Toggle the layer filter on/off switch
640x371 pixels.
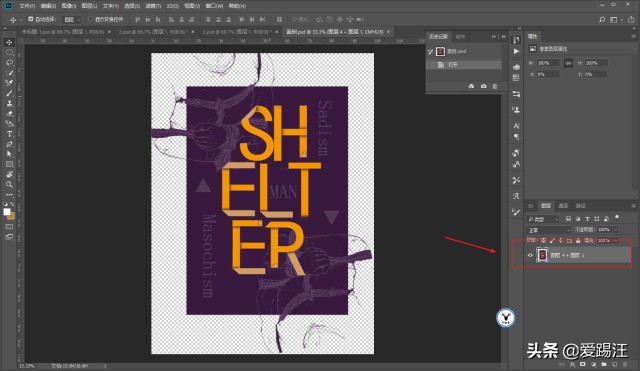[617, 217]
